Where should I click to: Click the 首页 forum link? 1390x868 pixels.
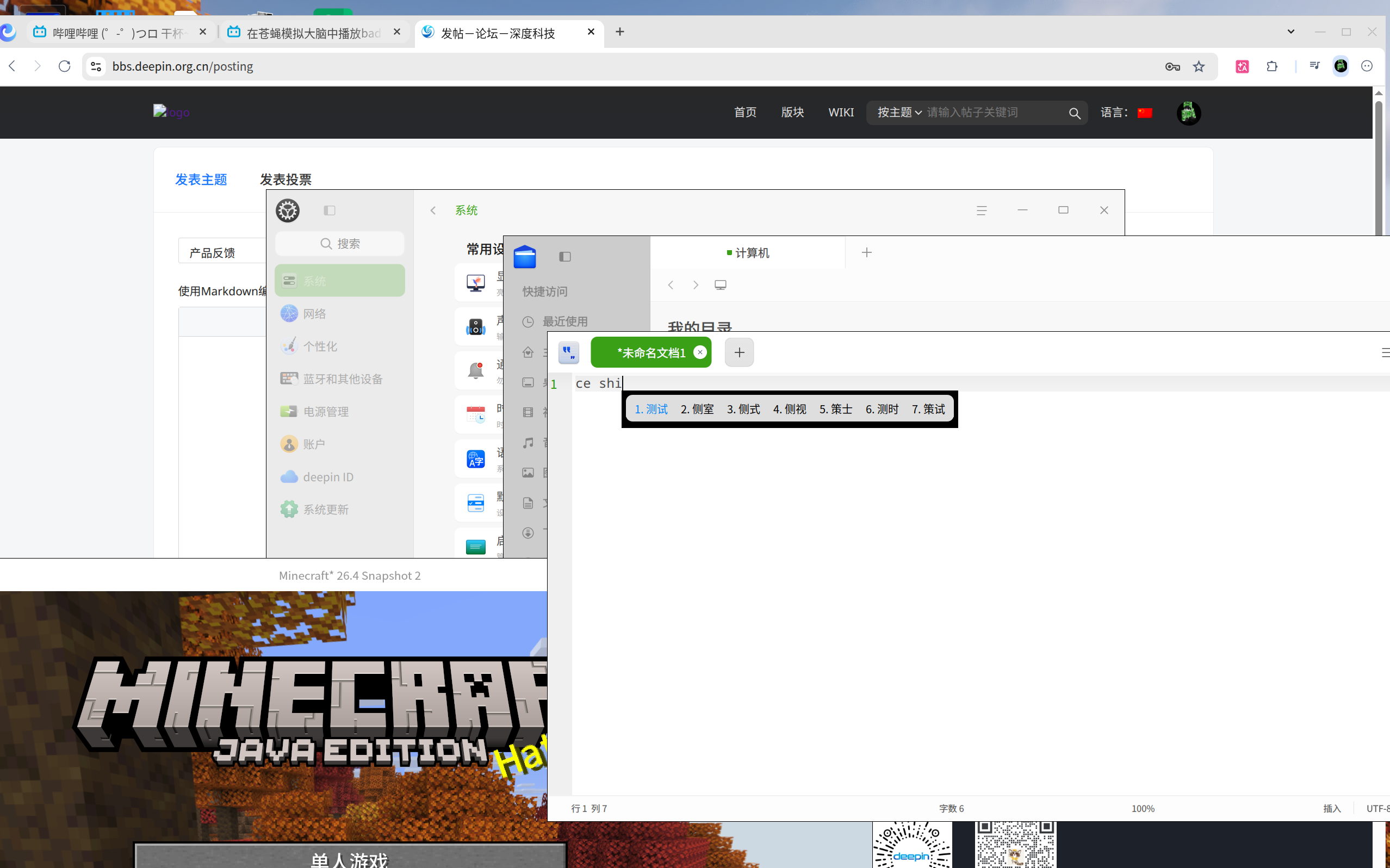click(745, 113)
